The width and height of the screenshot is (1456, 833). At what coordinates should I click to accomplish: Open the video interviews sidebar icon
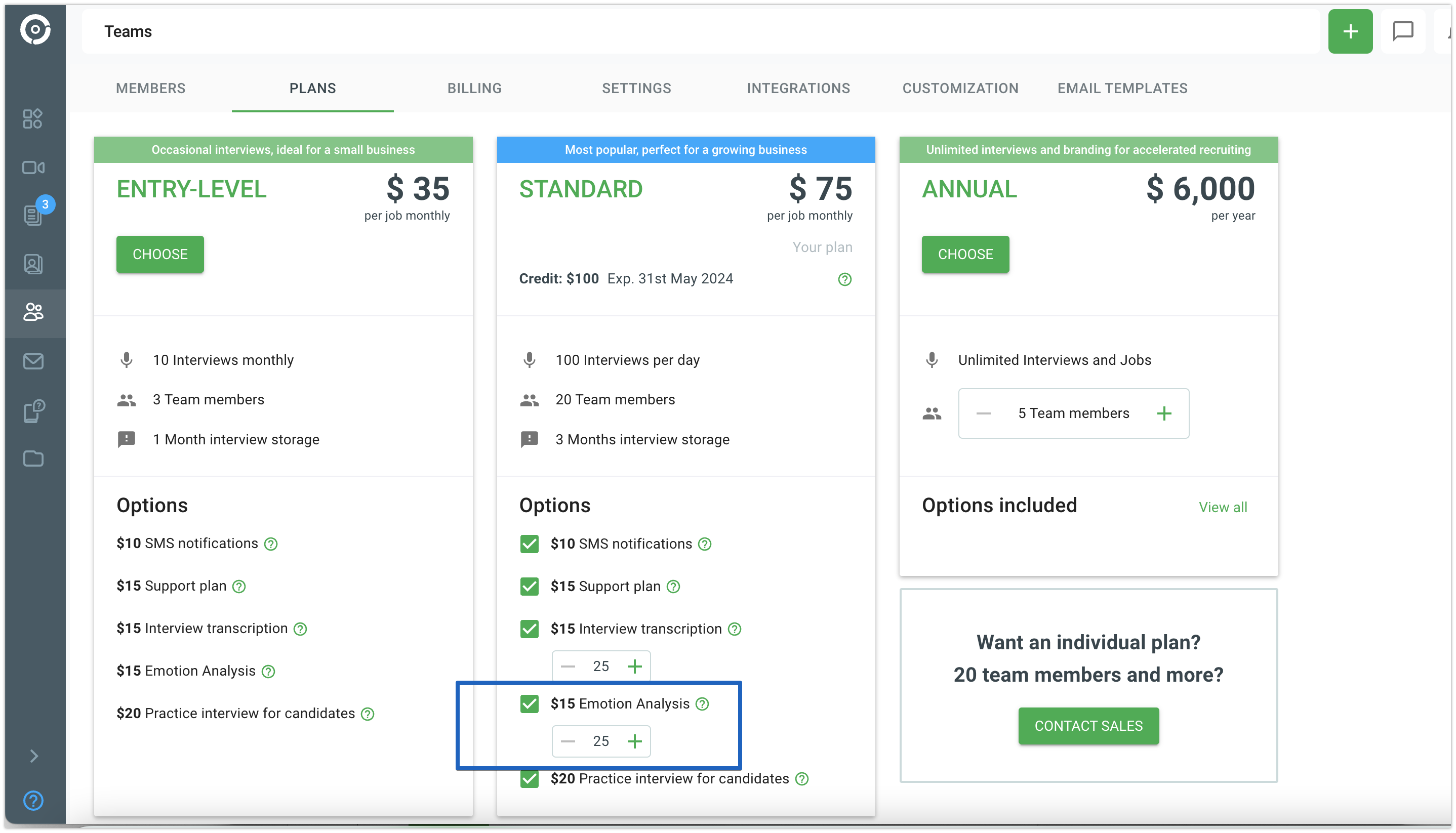coord(33,168)
